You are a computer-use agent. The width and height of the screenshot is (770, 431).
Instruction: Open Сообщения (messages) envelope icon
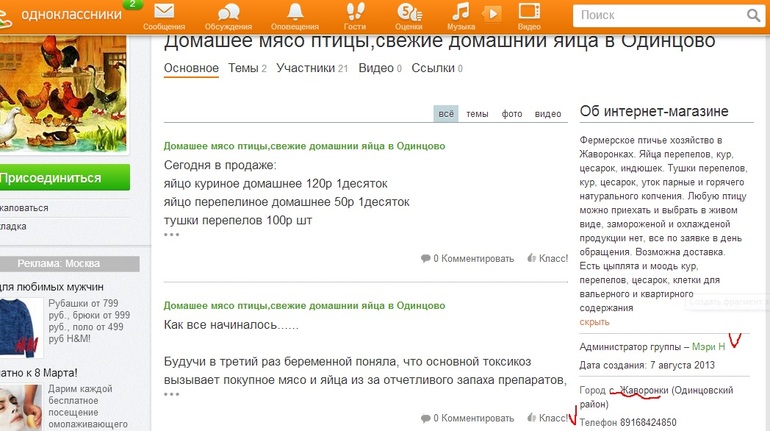tap(163, 13)
